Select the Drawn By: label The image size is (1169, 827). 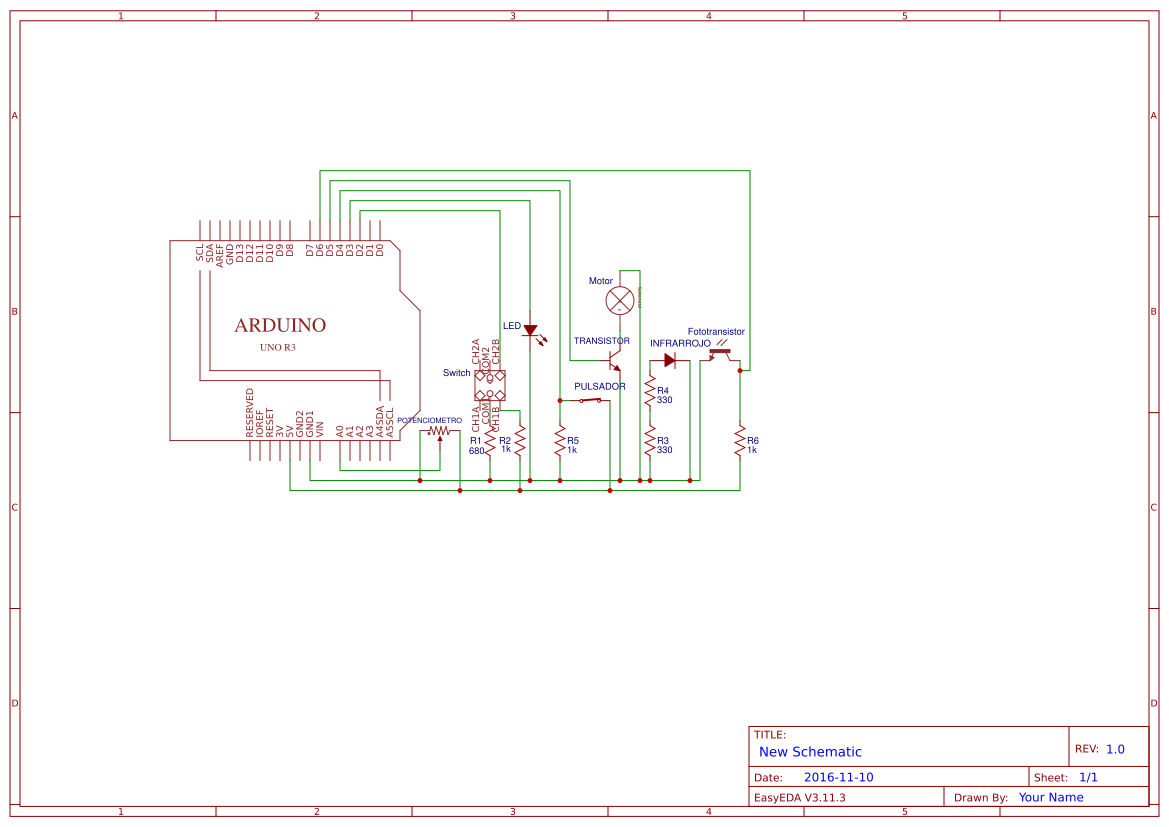[x=981, y=798]
